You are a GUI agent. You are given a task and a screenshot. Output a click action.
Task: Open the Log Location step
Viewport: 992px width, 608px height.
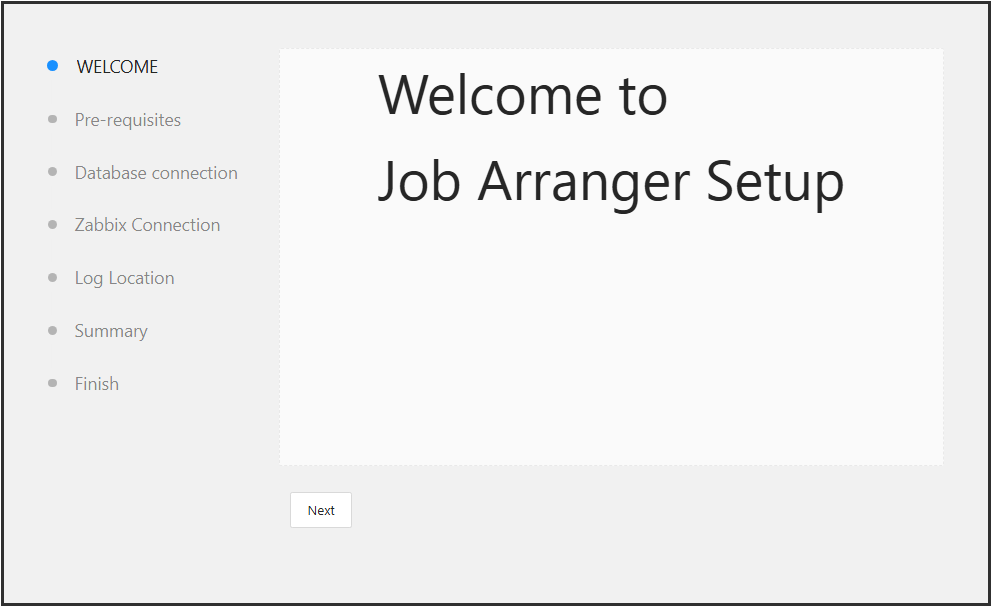point(125,278)
